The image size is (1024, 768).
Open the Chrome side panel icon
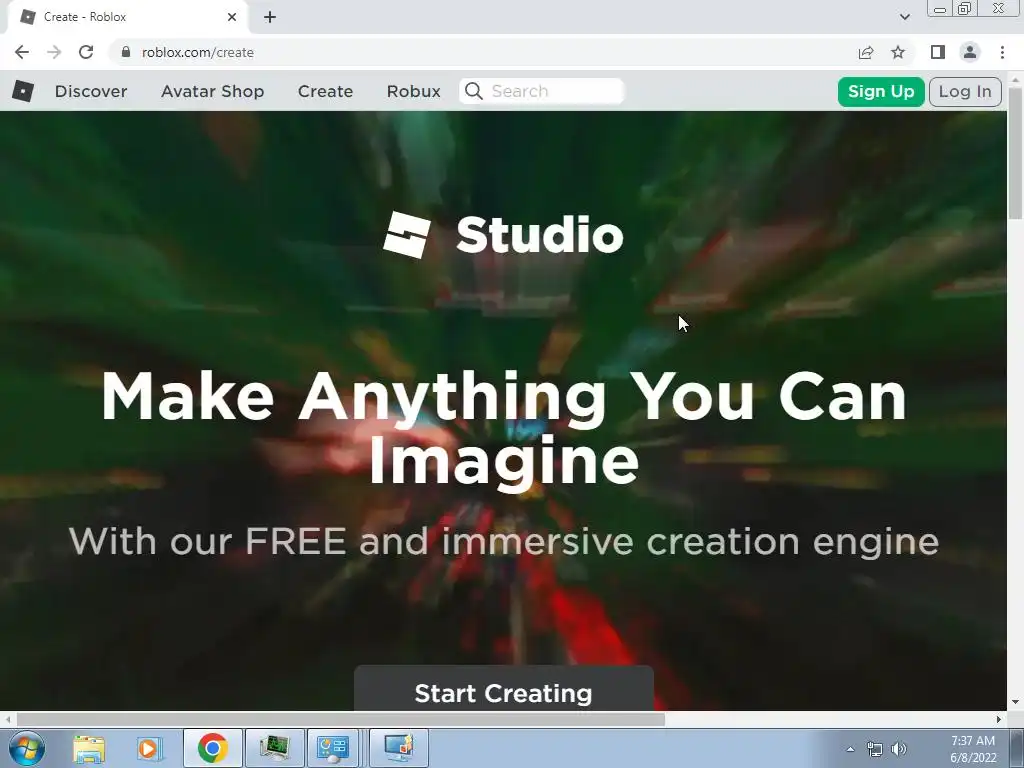[x=938, y=52]
